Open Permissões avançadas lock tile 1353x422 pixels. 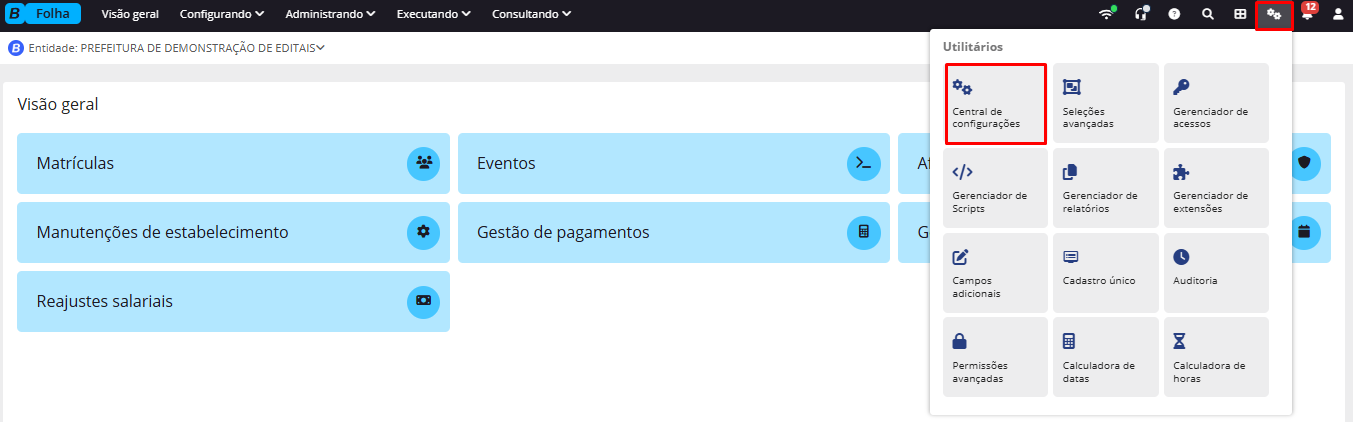point(996,357)
